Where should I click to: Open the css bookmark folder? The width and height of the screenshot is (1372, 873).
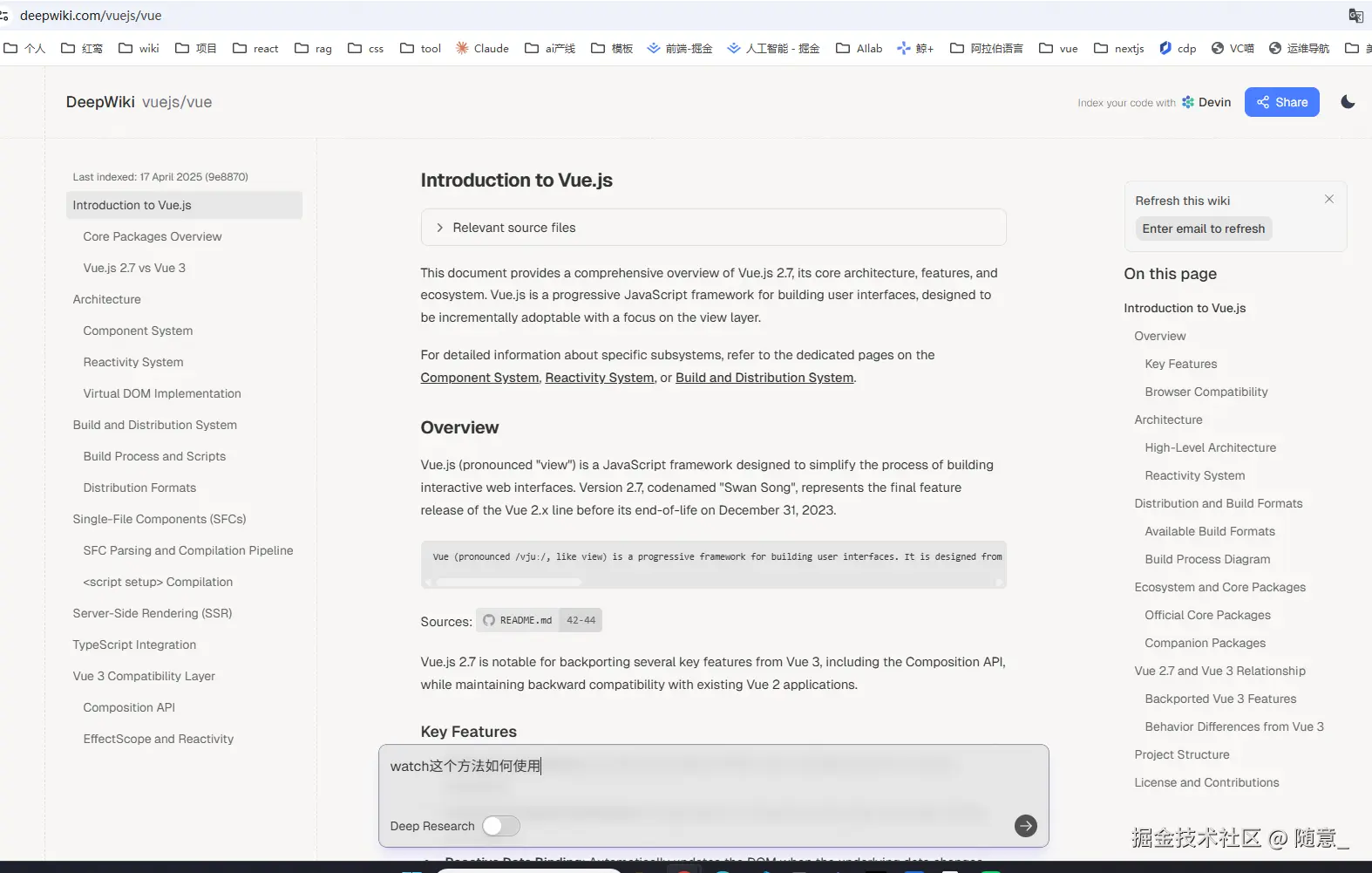(x=365, y=49)
